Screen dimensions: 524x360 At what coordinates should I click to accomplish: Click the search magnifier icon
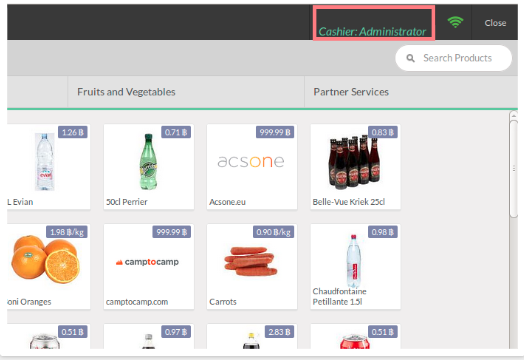pos(410,58)
